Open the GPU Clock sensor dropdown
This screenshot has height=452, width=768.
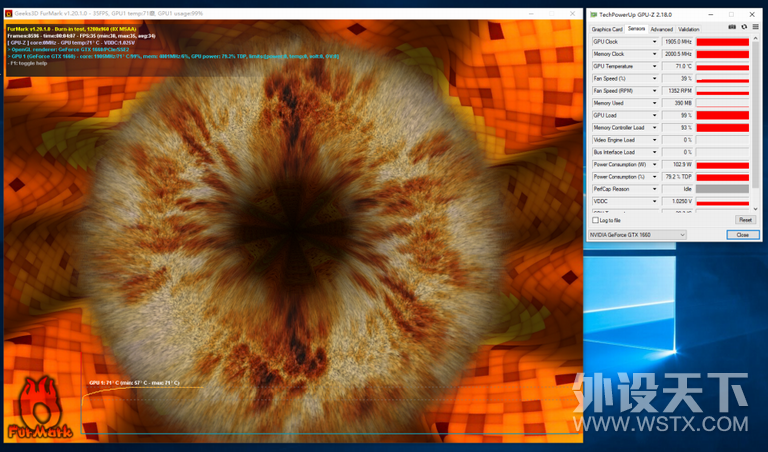pyautogui.click(x=654, y=42)
